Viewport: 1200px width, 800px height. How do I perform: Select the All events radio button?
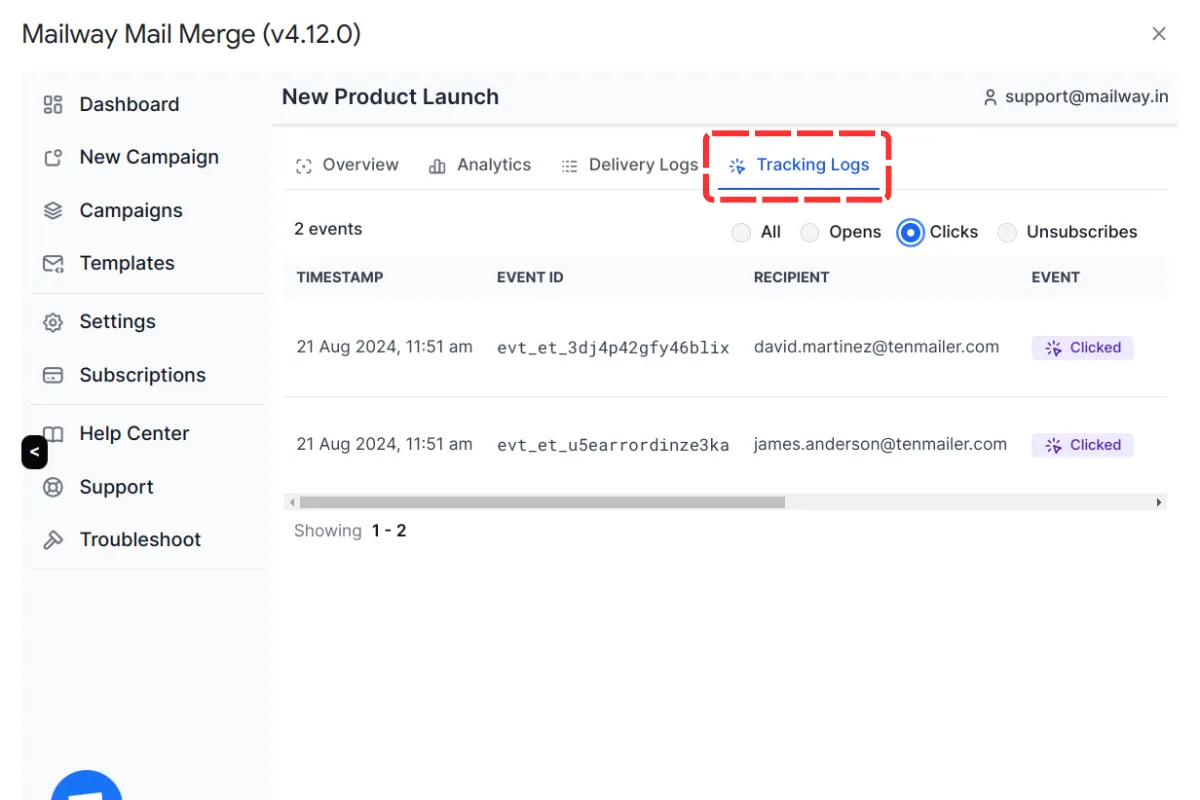[741, 231]
